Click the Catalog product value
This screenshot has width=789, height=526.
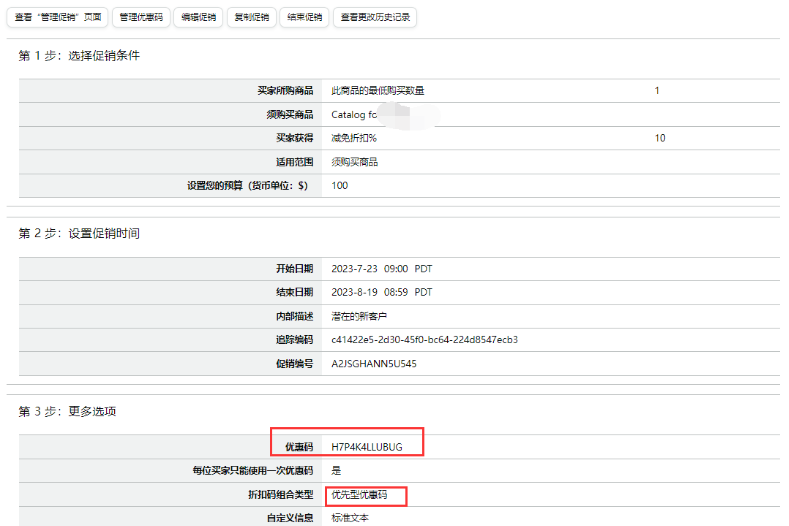pos(354,114)
